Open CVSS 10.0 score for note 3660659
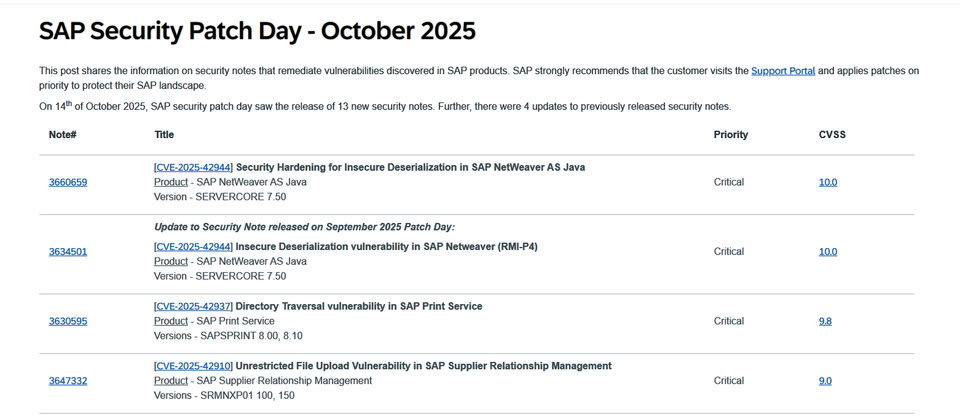 pos(828,182)
